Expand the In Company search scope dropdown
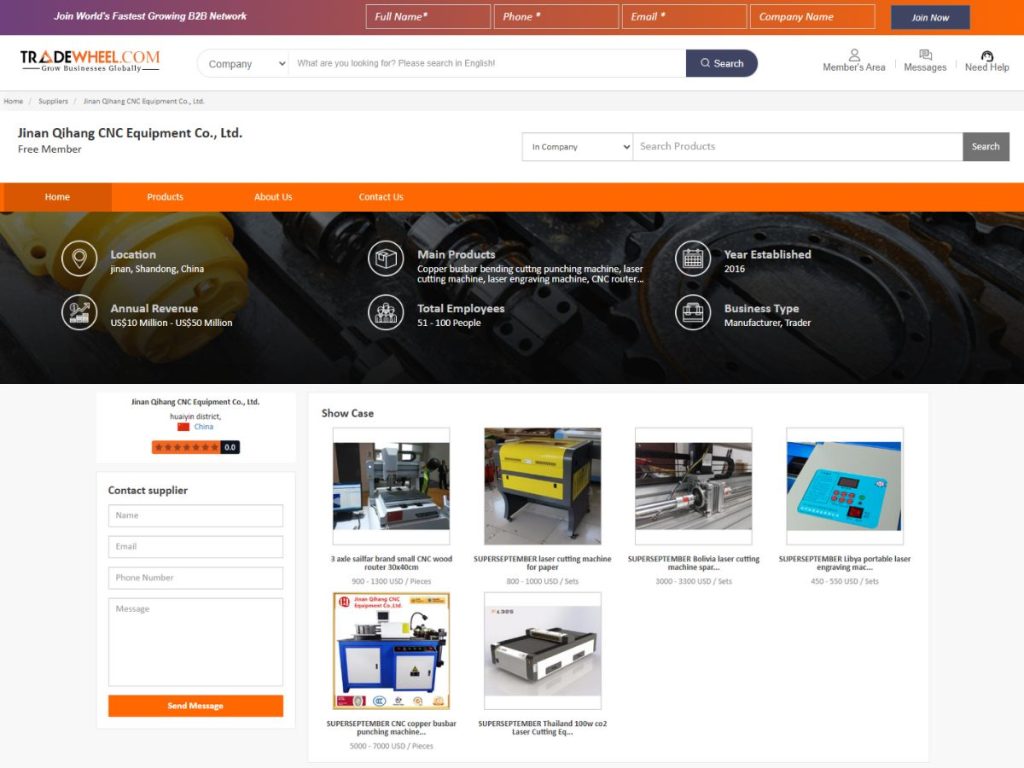The height and width of the screenshot is (768, 1024). tap(578, 147)
